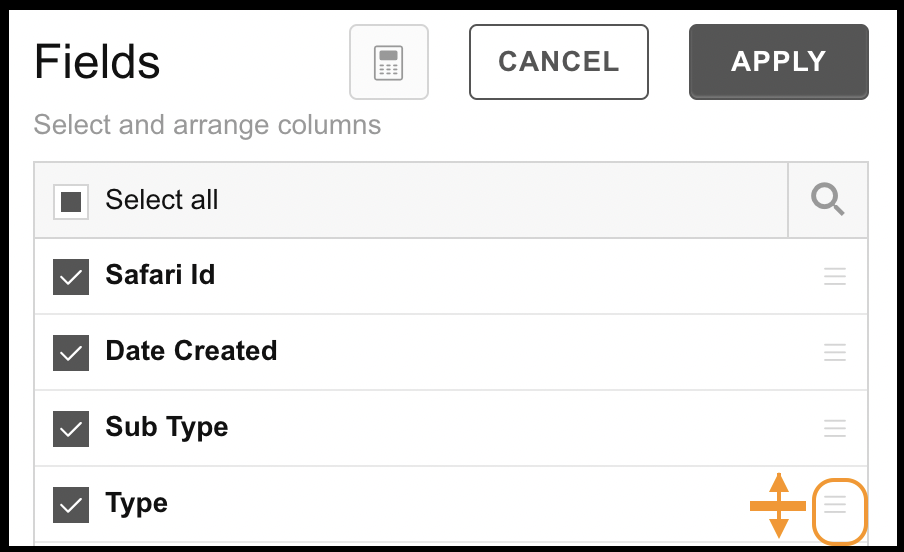
Task: Select the Sub Type reorder handle
Action: [834, 428]
